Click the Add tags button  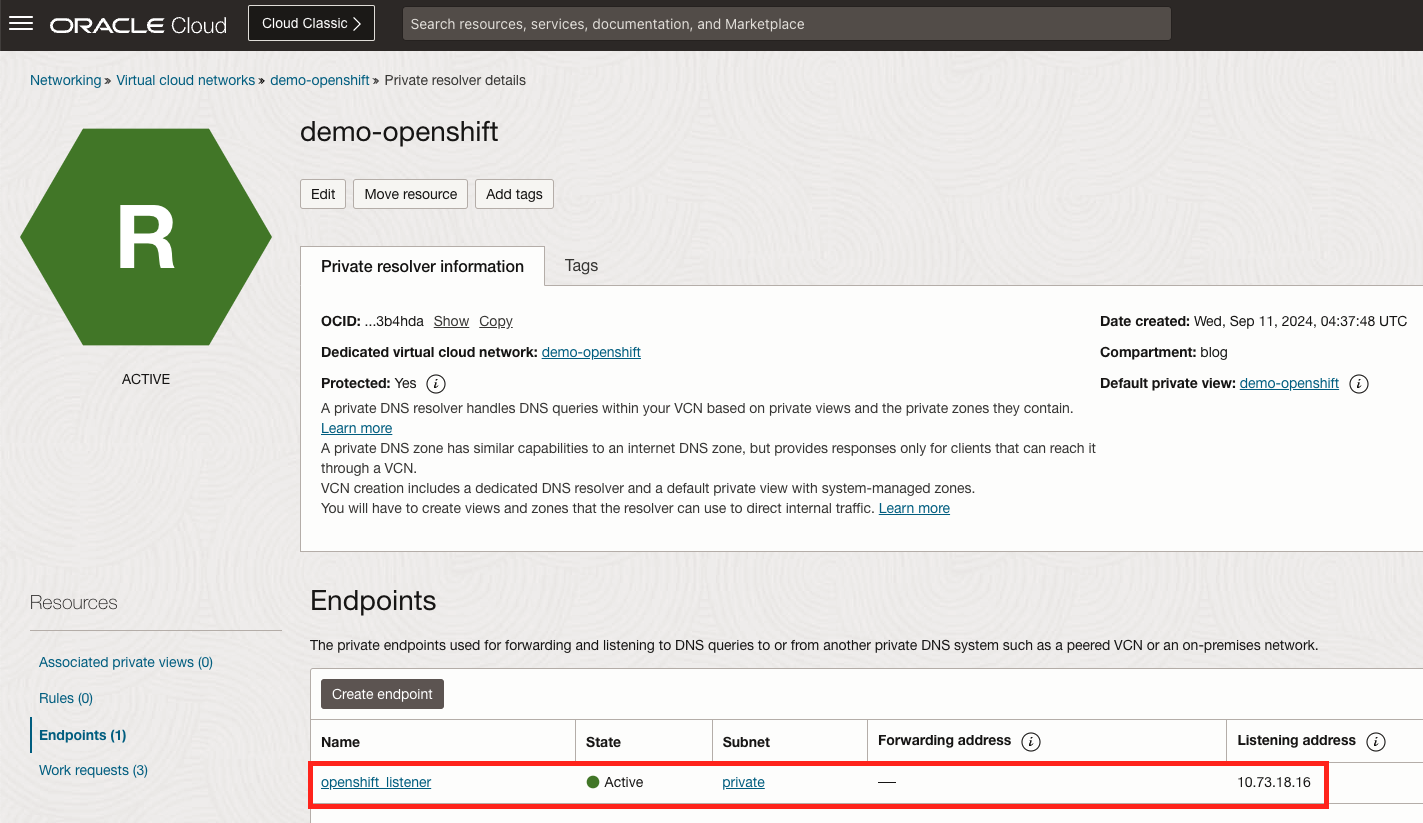click(514, 194)
